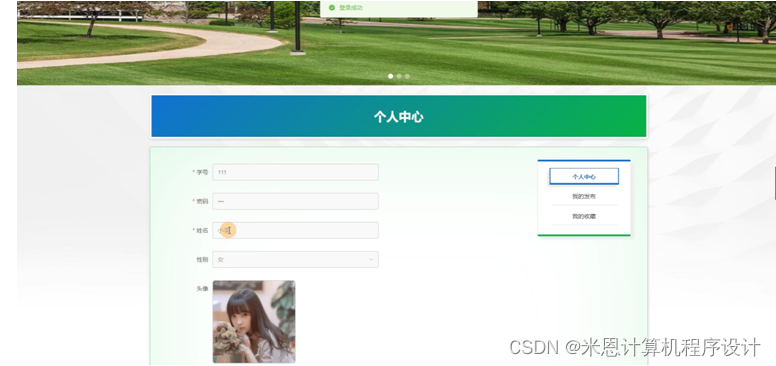The height and width of the screenshot is (366, 776).
Task: Open the 性别 gender dropdown
Action: click(x=295, y=260)
